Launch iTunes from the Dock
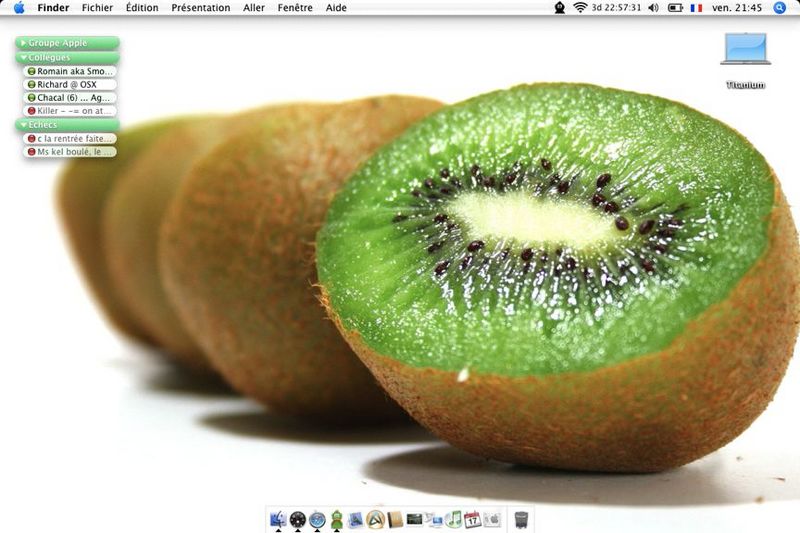This screenshot has width=800, height=533. pos(453,520)
